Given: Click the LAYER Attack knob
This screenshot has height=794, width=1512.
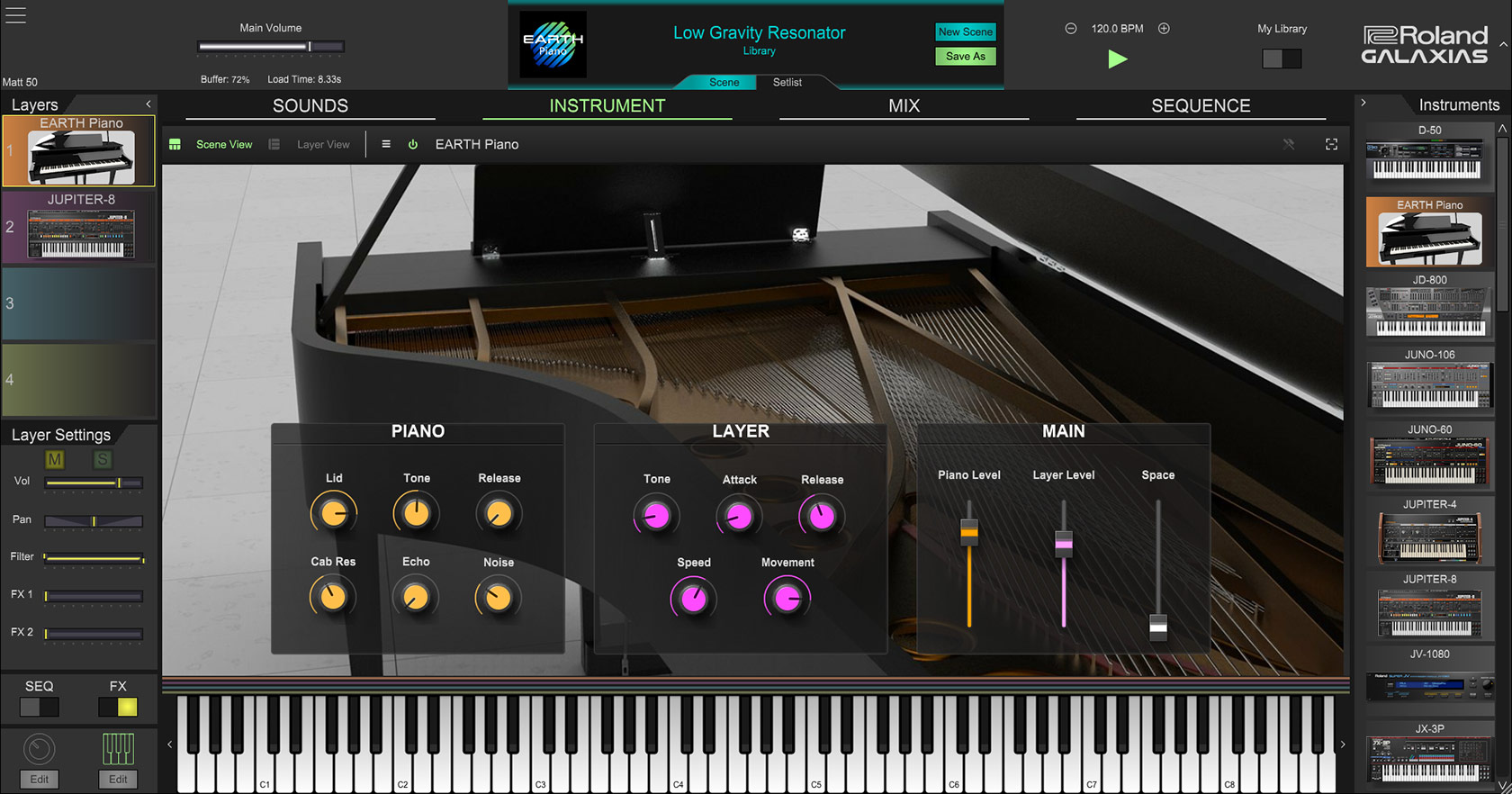Looking at the screenshot, I should coord(739,516).
